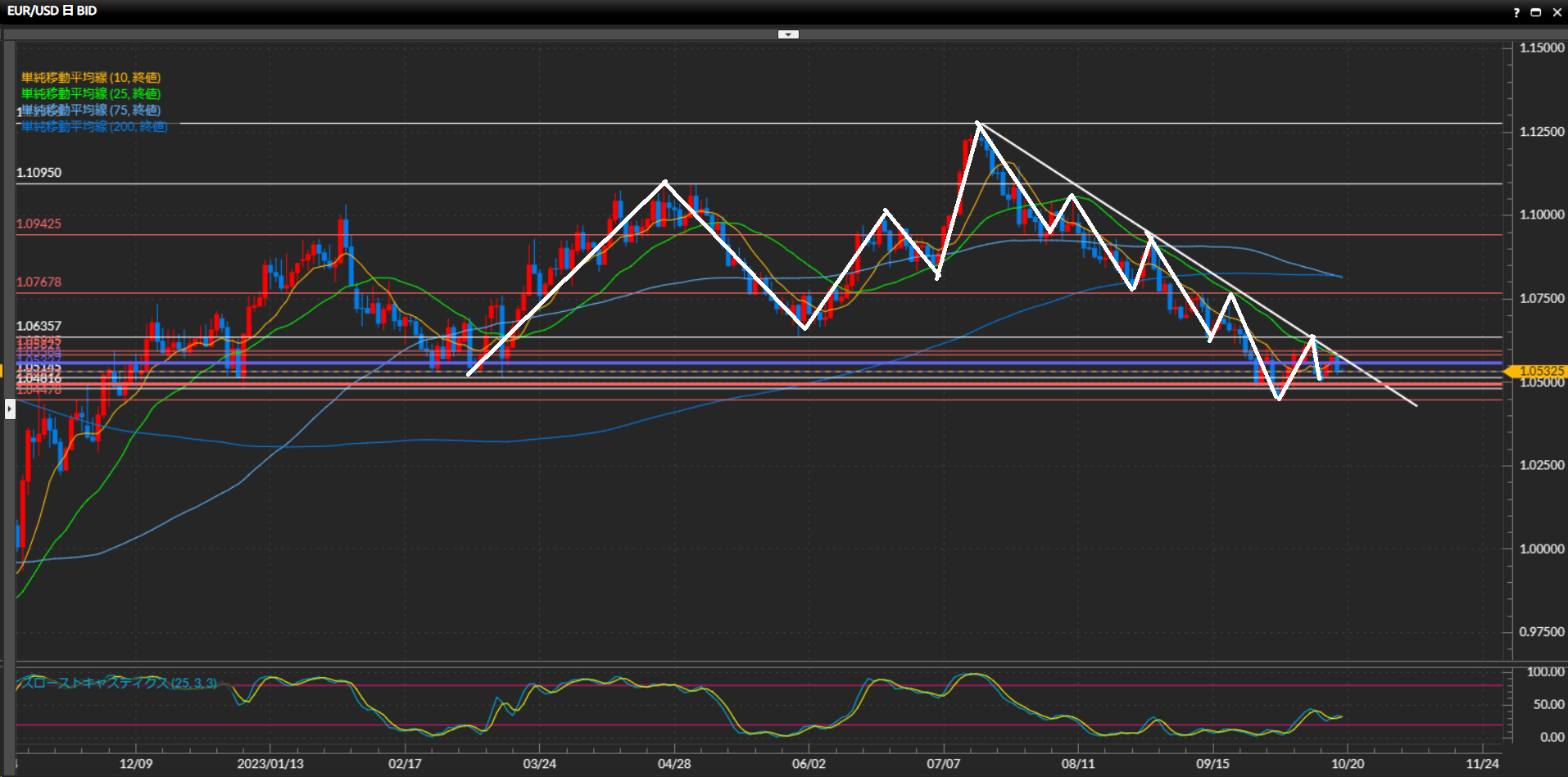Click the current price tag 1.05325
The image size is (1568, 777).
click(x=1541, y=372)
